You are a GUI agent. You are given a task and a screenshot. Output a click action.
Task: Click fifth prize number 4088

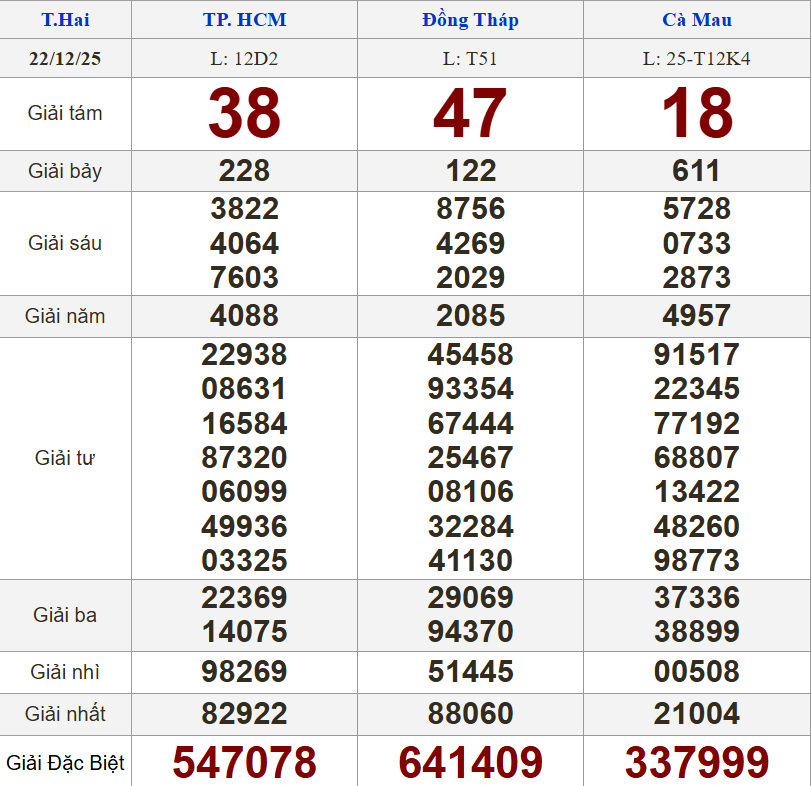244,316
